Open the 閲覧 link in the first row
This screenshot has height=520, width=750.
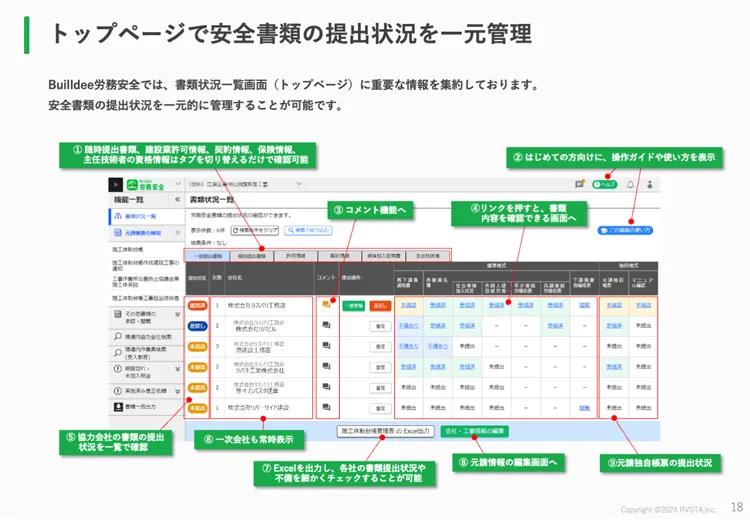585,305
